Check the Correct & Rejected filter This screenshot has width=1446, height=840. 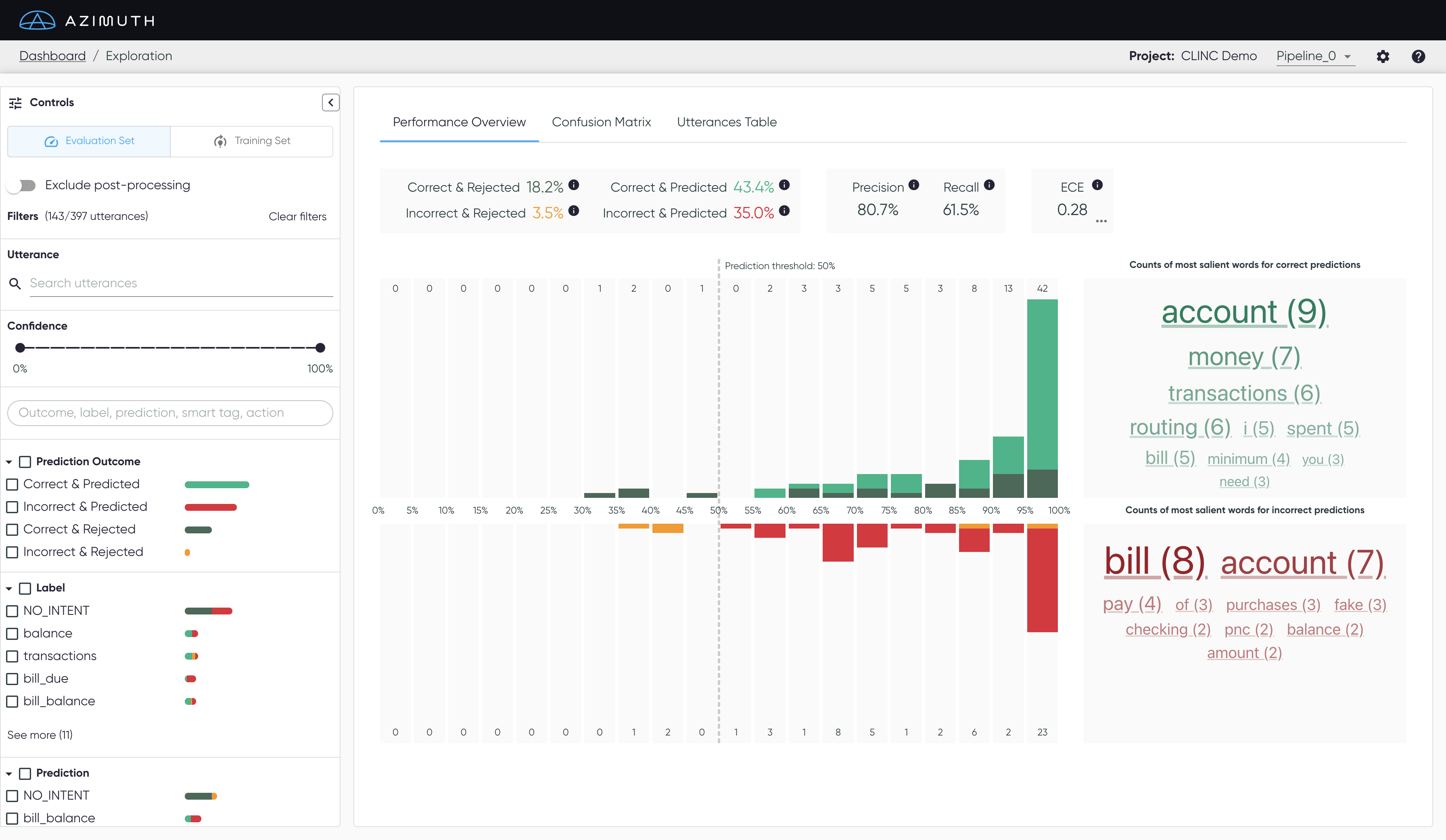pos(12,530)
